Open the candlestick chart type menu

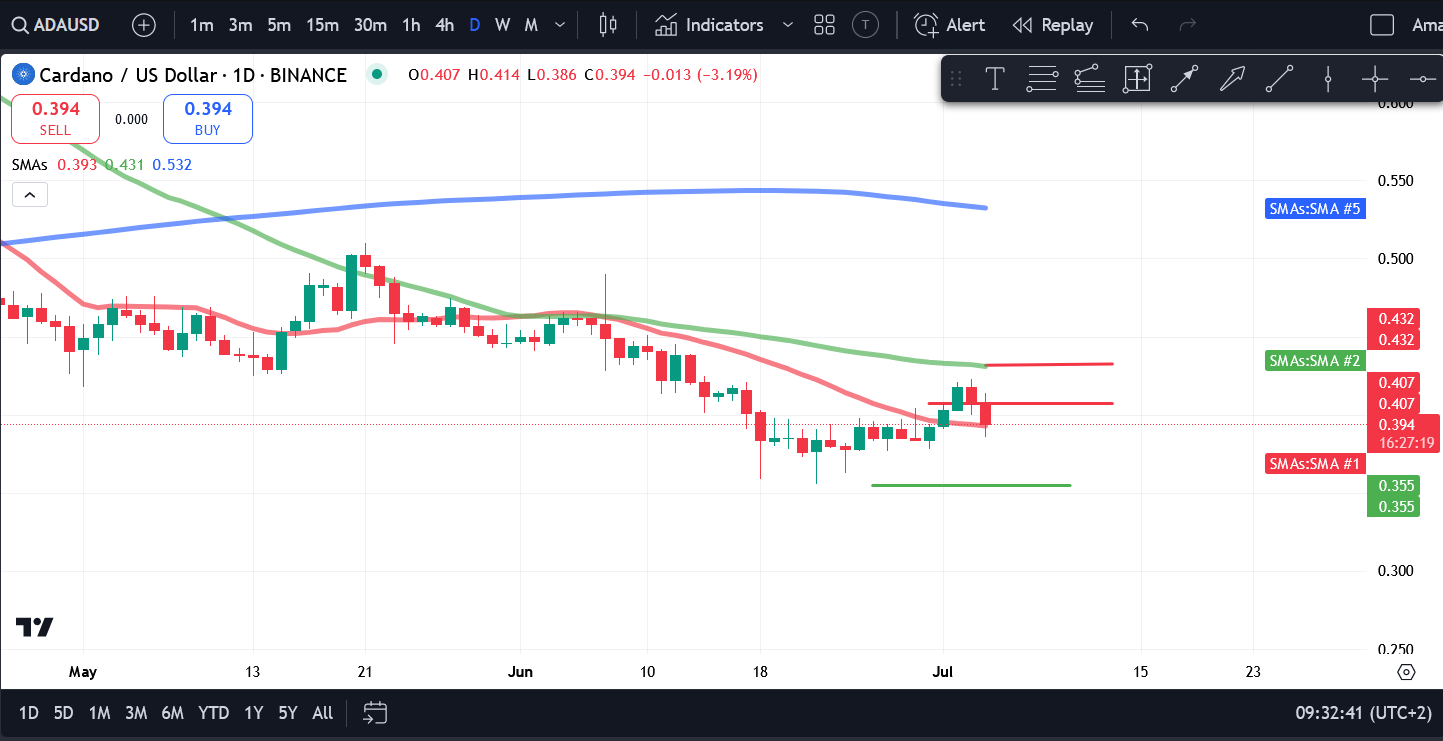(x=607, y=25)
